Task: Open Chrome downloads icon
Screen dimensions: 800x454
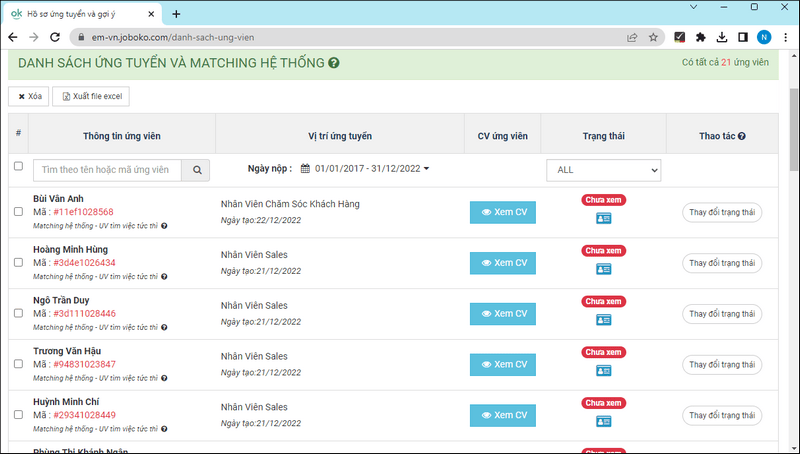Action: pyautogui.click(x=722, y=37)
